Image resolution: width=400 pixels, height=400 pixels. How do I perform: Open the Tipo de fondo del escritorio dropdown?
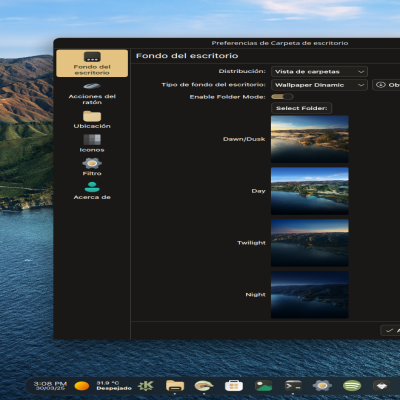[x=319, y=85]
